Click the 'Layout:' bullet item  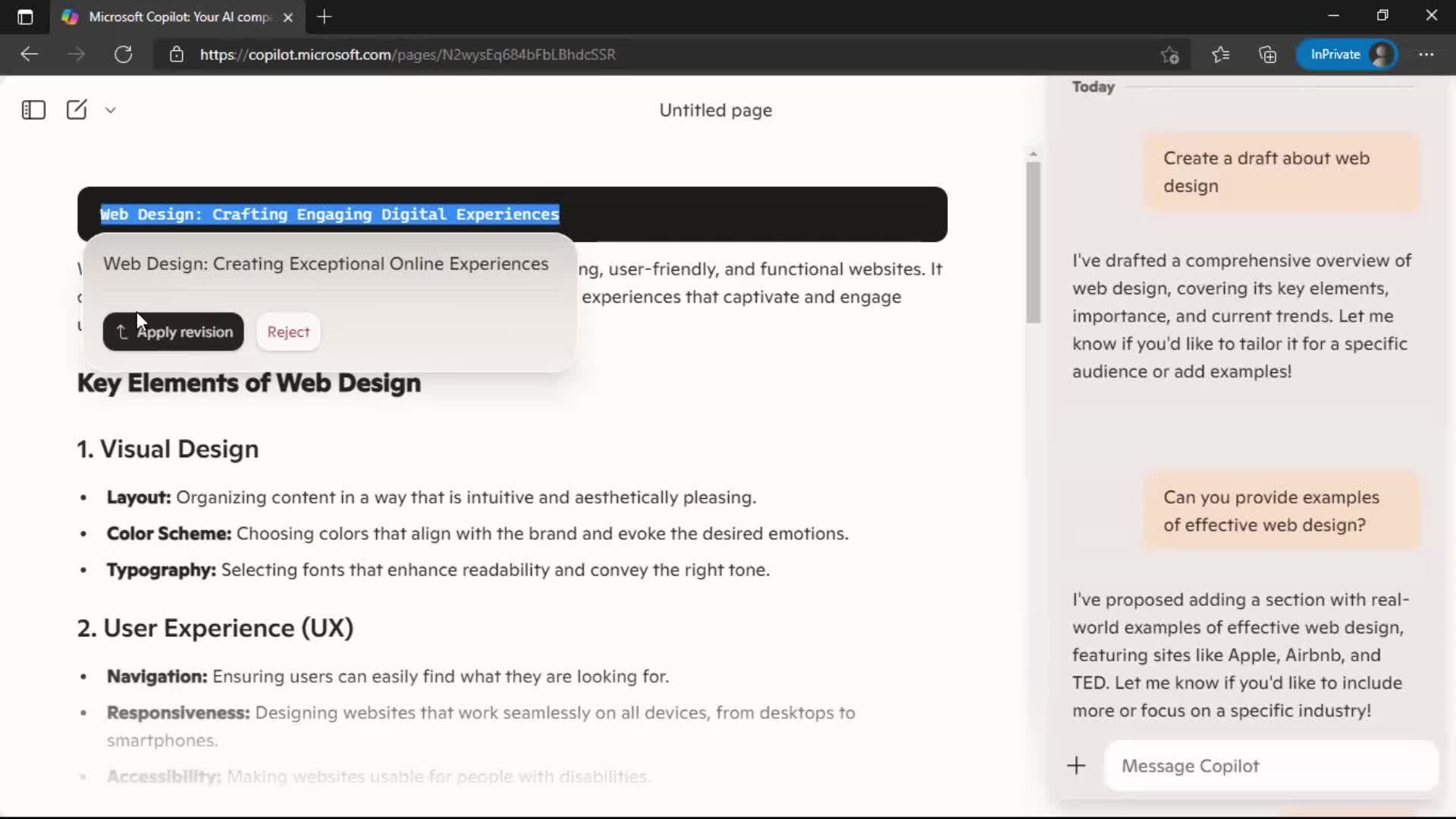[431, 497]
